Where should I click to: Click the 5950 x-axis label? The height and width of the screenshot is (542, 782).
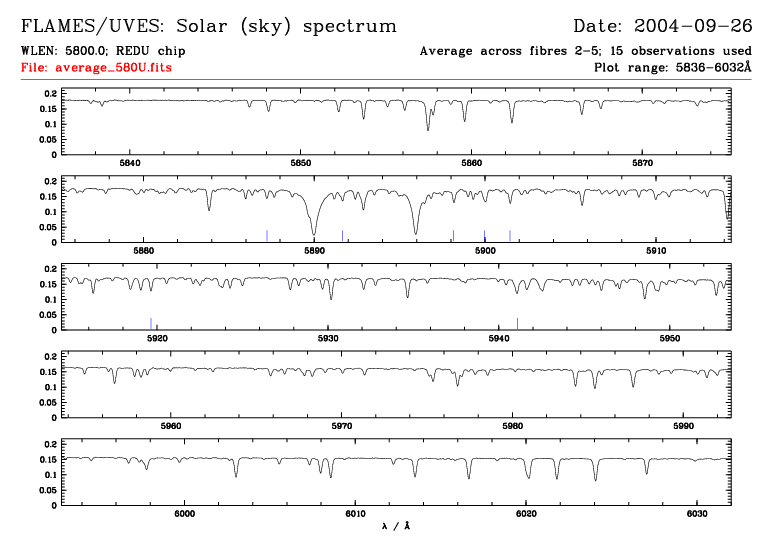tap(670, 339)
